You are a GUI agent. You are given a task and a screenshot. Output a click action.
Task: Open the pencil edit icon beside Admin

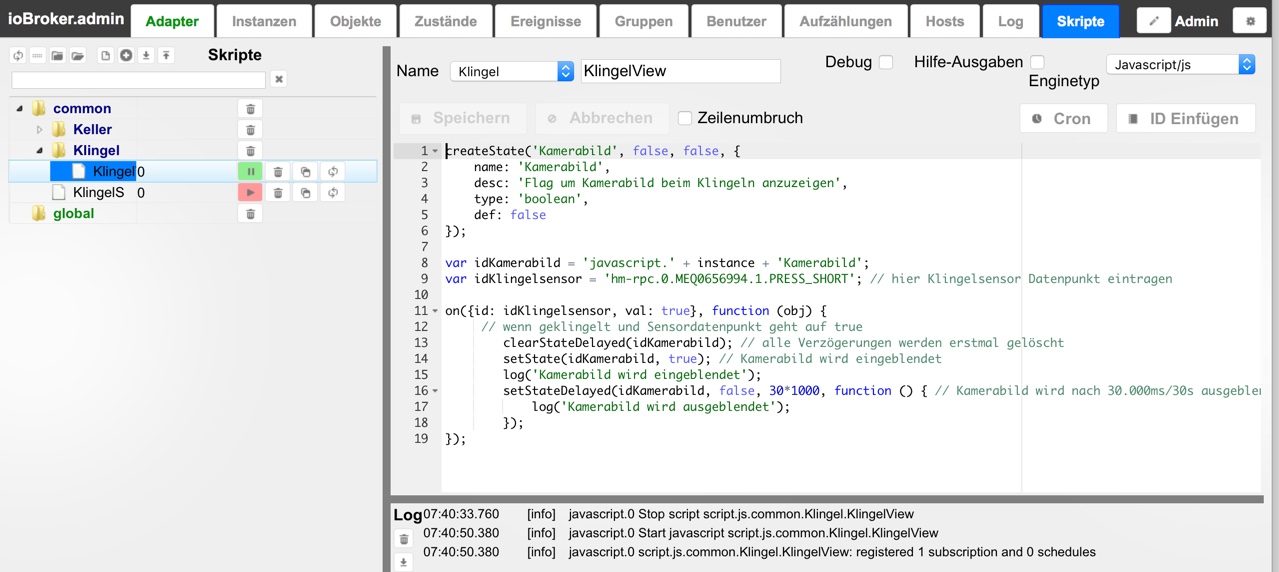pyautogui.click(x=1153, y=21)
